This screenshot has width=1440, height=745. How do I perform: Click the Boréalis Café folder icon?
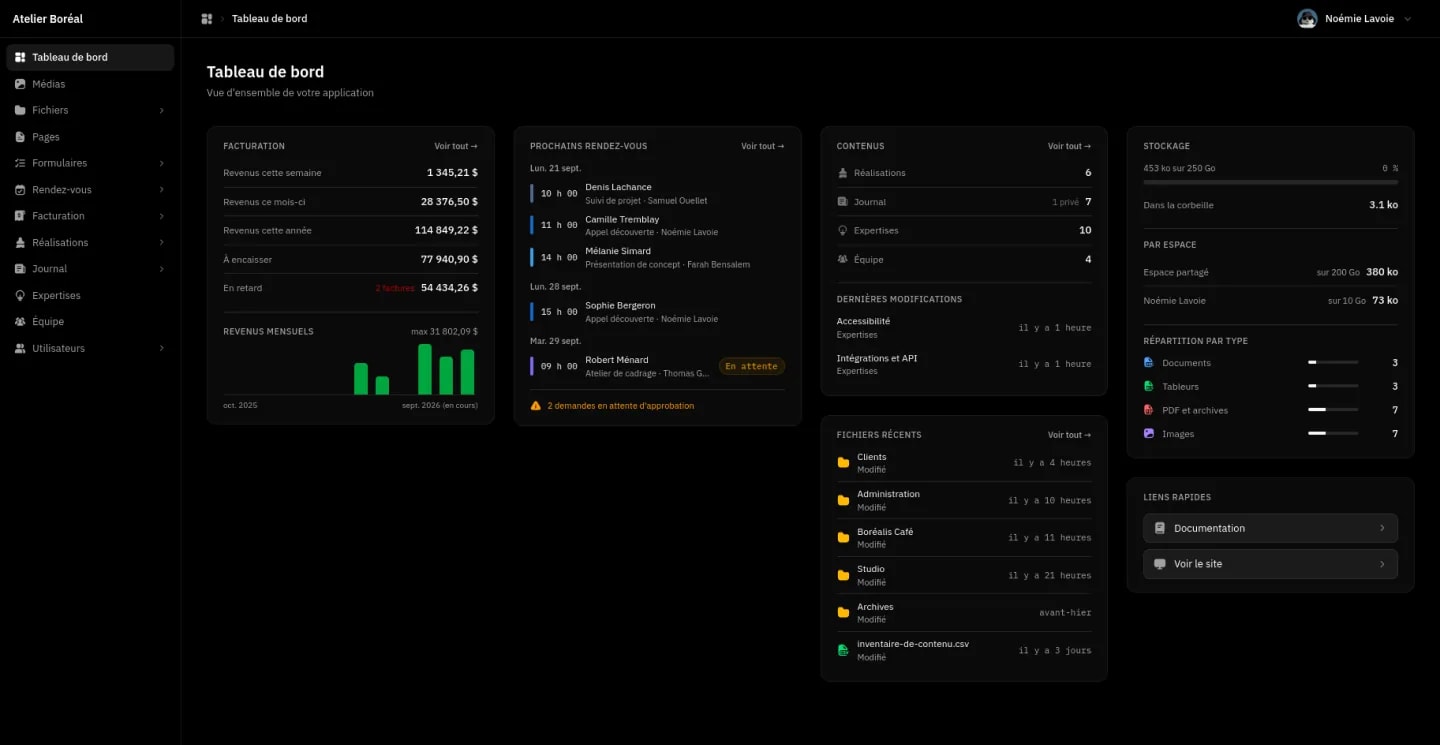[843, 538]
